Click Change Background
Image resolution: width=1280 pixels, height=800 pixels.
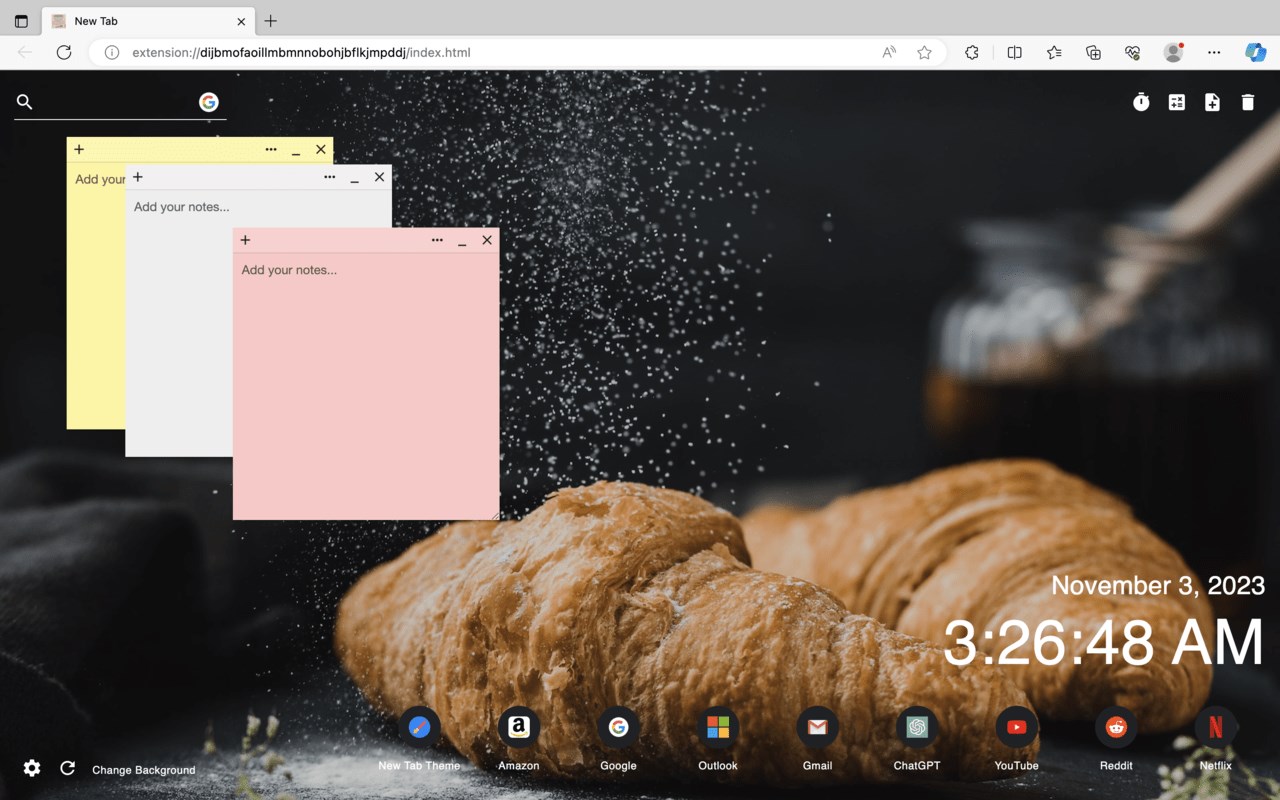[x=144, y=770]
